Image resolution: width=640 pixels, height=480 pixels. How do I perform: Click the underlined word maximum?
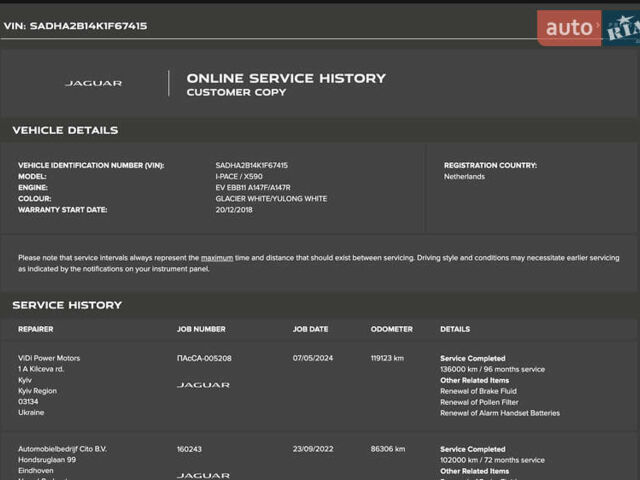pyautogui.click(x=217, y=258)
